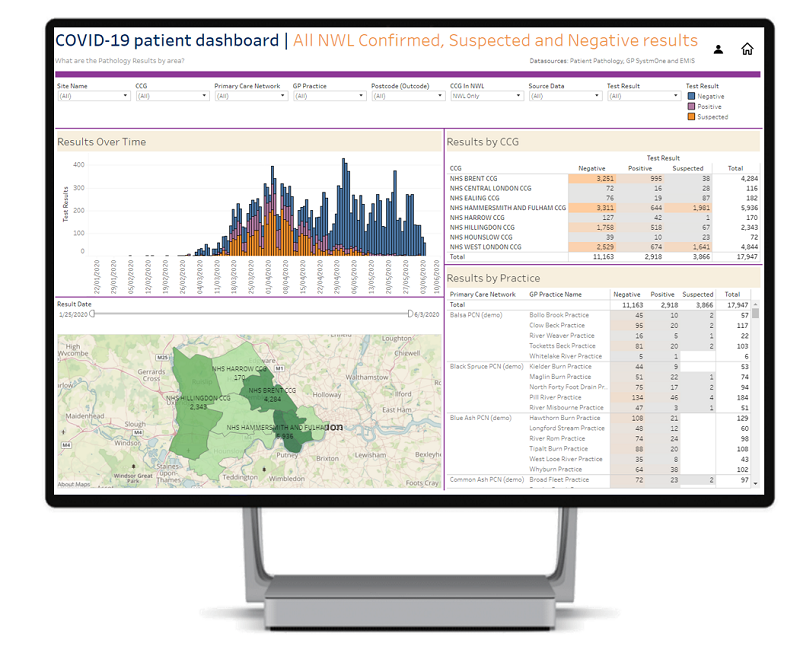800x656 pixels.
Task: Click River Misbourne Practice row
Action: (x=639, y=408)
